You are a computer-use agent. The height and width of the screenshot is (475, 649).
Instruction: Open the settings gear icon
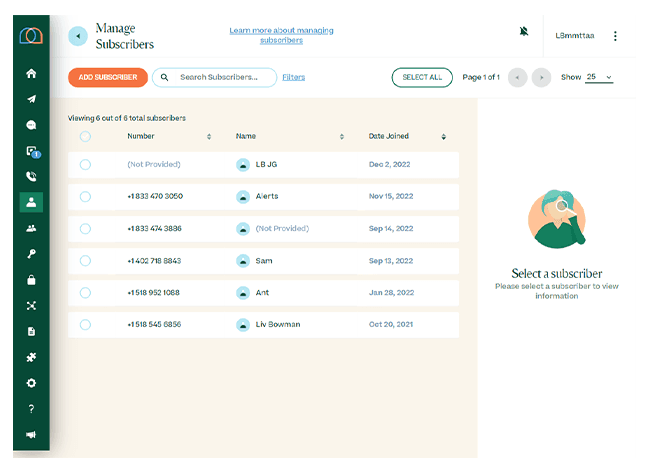pos(31,383)
